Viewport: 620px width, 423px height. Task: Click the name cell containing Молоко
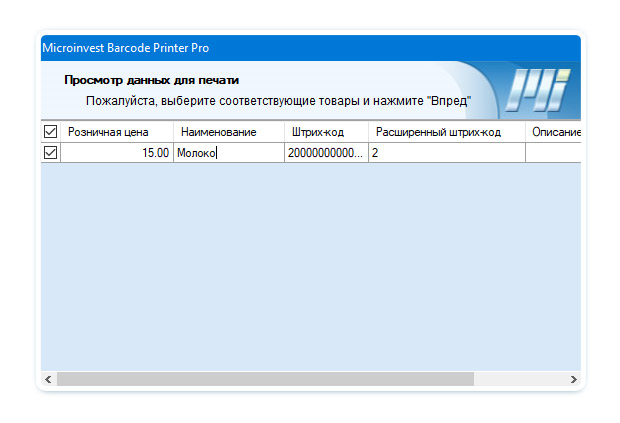click(x=229, y=153)
